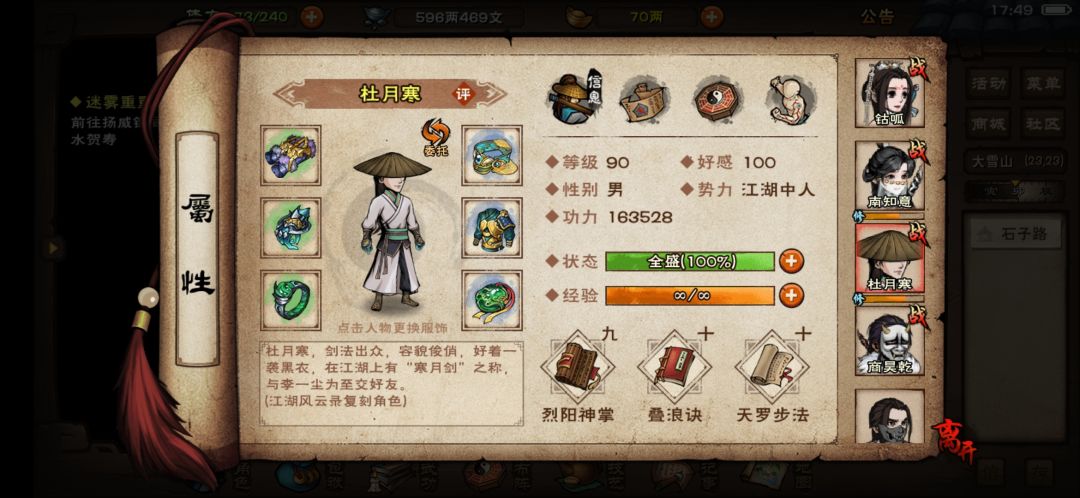Viewport: 1080px width, 498px height.
Task: Tap the 委托 swap icon
Action: pos(435,136)
